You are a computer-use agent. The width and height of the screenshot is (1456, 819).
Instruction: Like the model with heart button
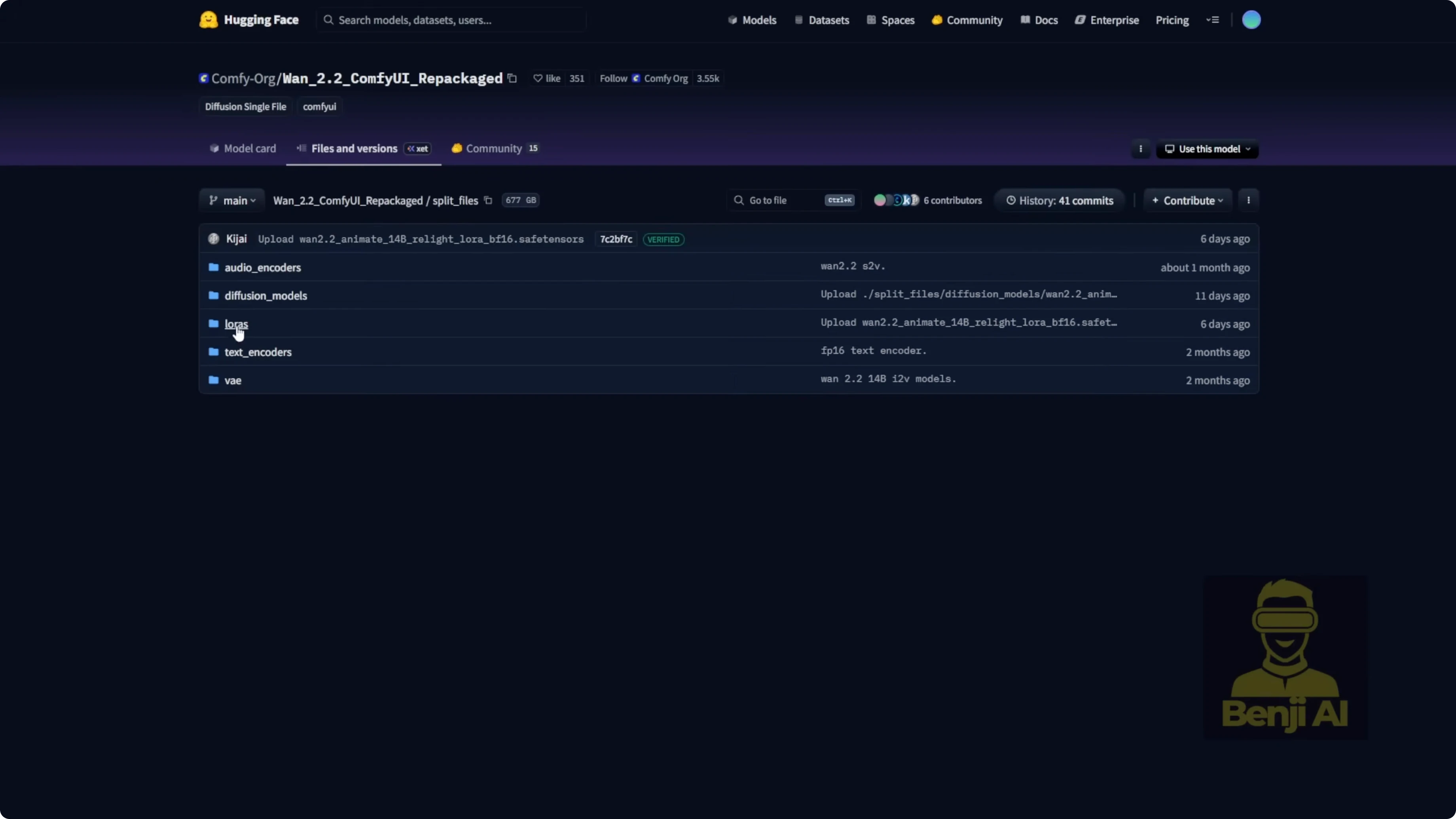[546, 79]
